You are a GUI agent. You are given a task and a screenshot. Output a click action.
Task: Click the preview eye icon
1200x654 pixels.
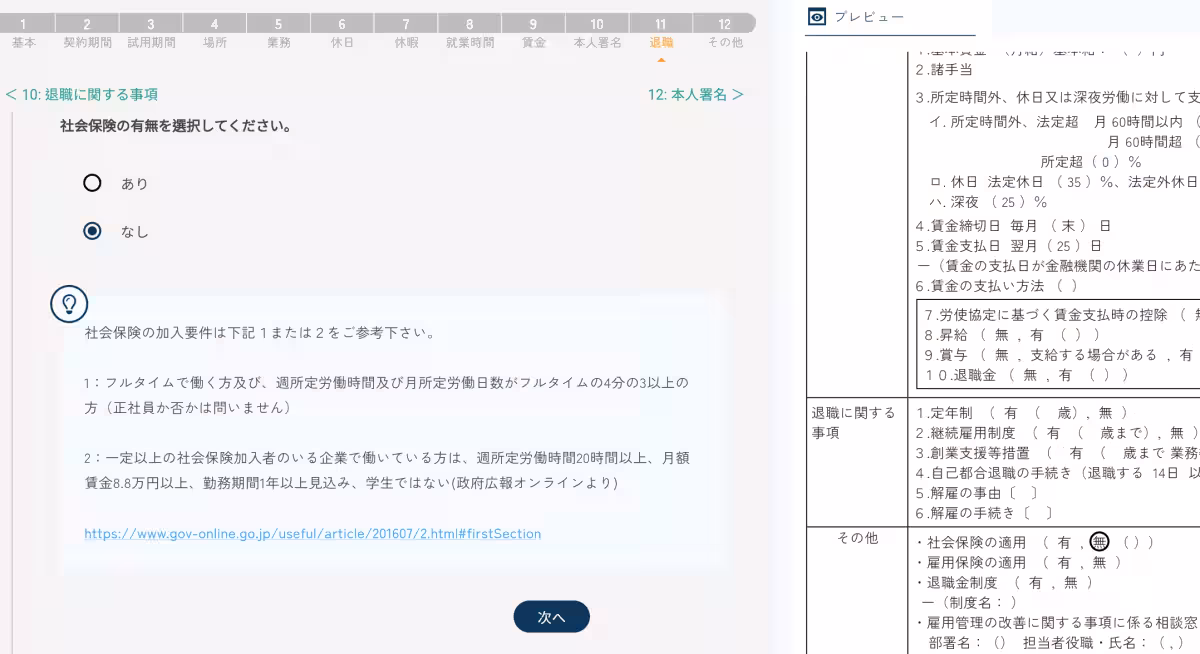click(817, 17)
